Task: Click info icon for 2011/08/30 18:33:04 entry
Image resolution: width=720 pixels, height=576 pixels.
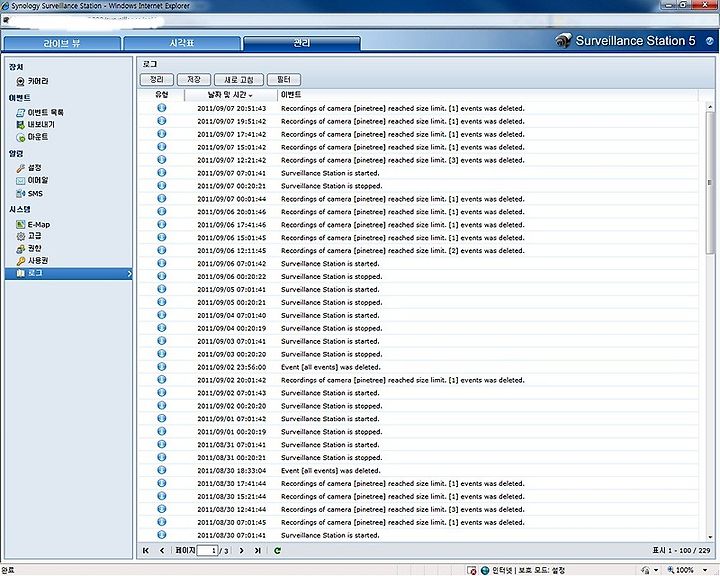Action: coord(162,470)
